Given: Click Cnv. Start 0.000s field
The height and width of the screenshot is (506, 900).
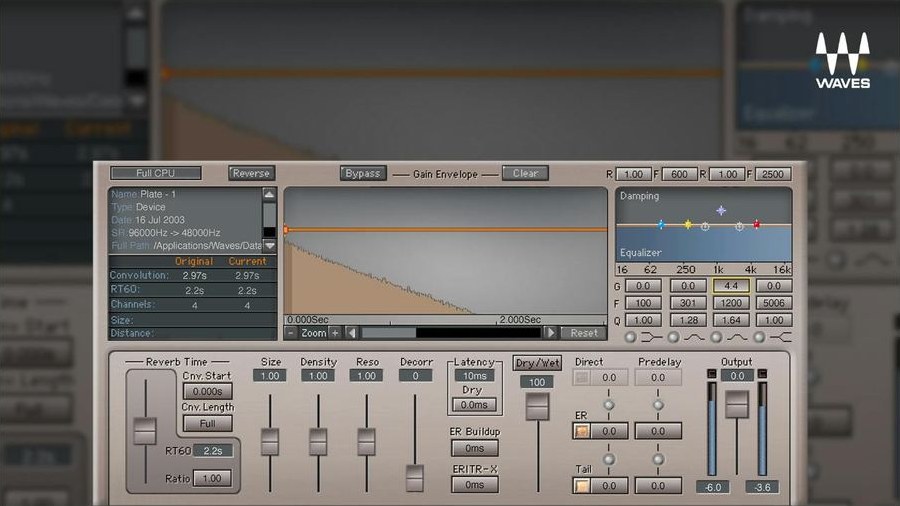Looking at the screenshot, I should point(208,391).
